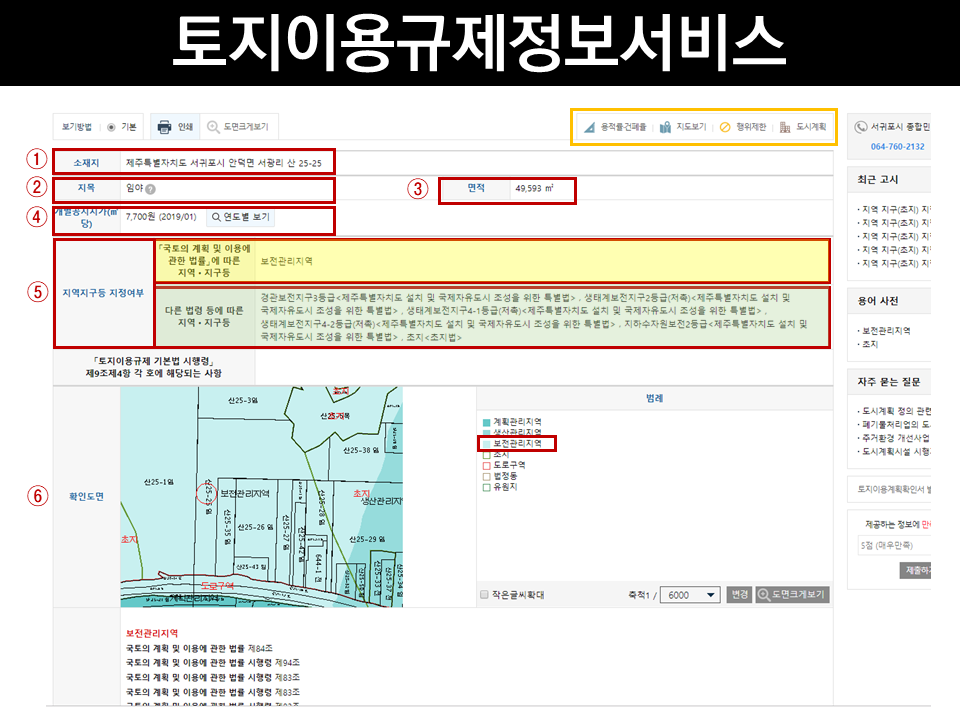Screen dimensions: 960x720
Task: Click the 행위제한 restriction icon
Action: pyautogui.click(x=726, y=124)
